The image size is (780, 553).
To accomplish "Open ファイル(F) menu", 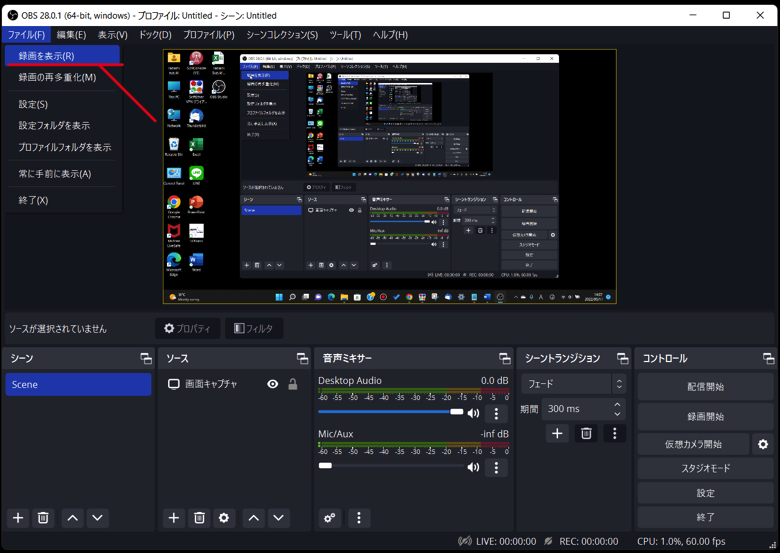I will pos(26,35).
